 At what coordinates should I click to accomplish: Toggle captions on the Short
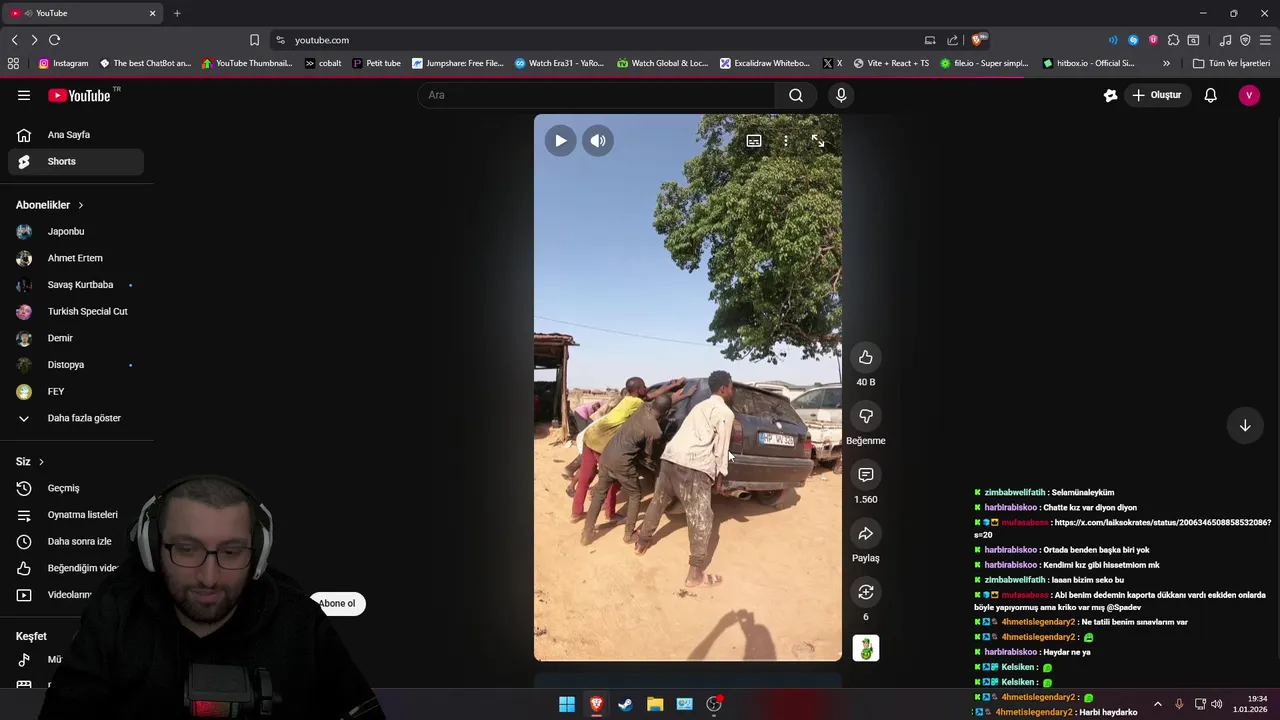[x=754, y=141]
